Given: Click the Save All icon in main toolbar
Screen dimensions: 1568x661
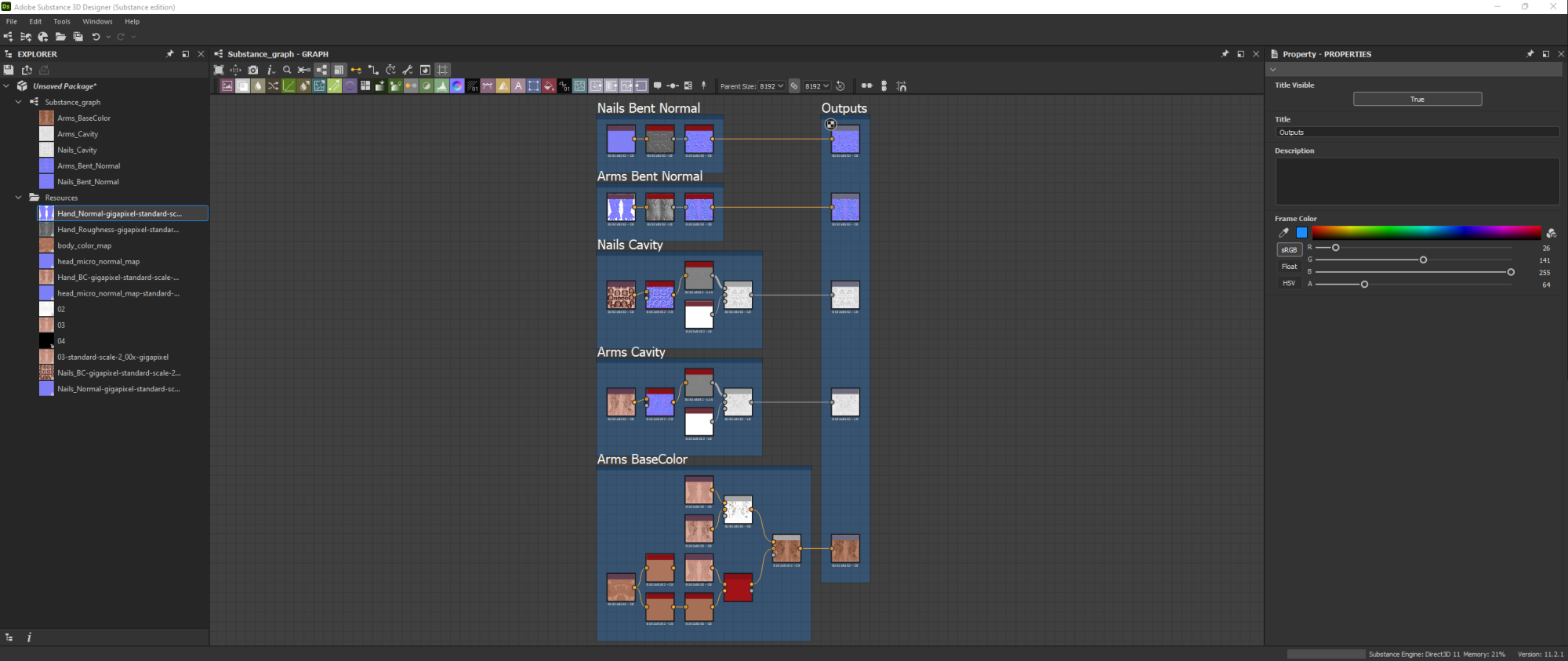Looking at the screenshot, I should [78, 37].
